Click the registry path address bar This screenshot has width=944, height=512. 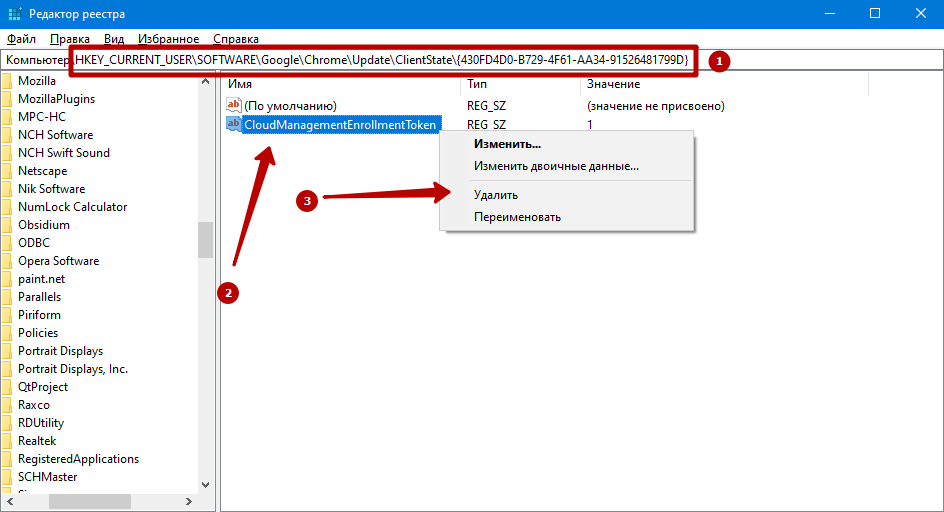(380, 61)
